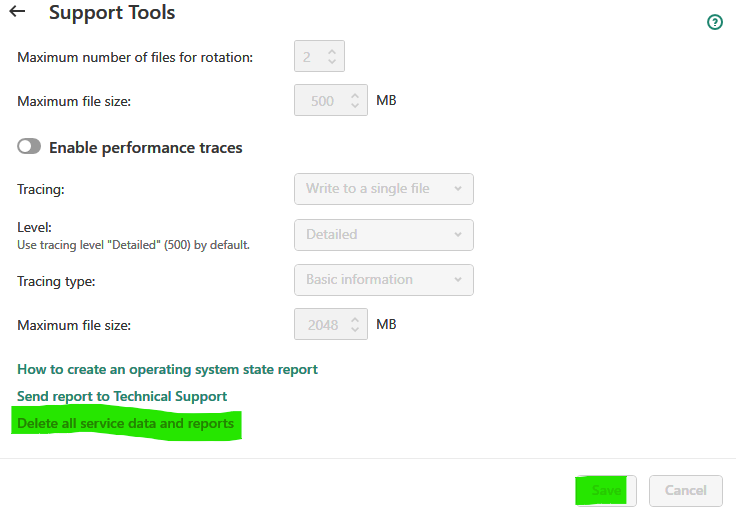
Task: Decrease the 500 MB maximum file size
Action: point(354,106)
